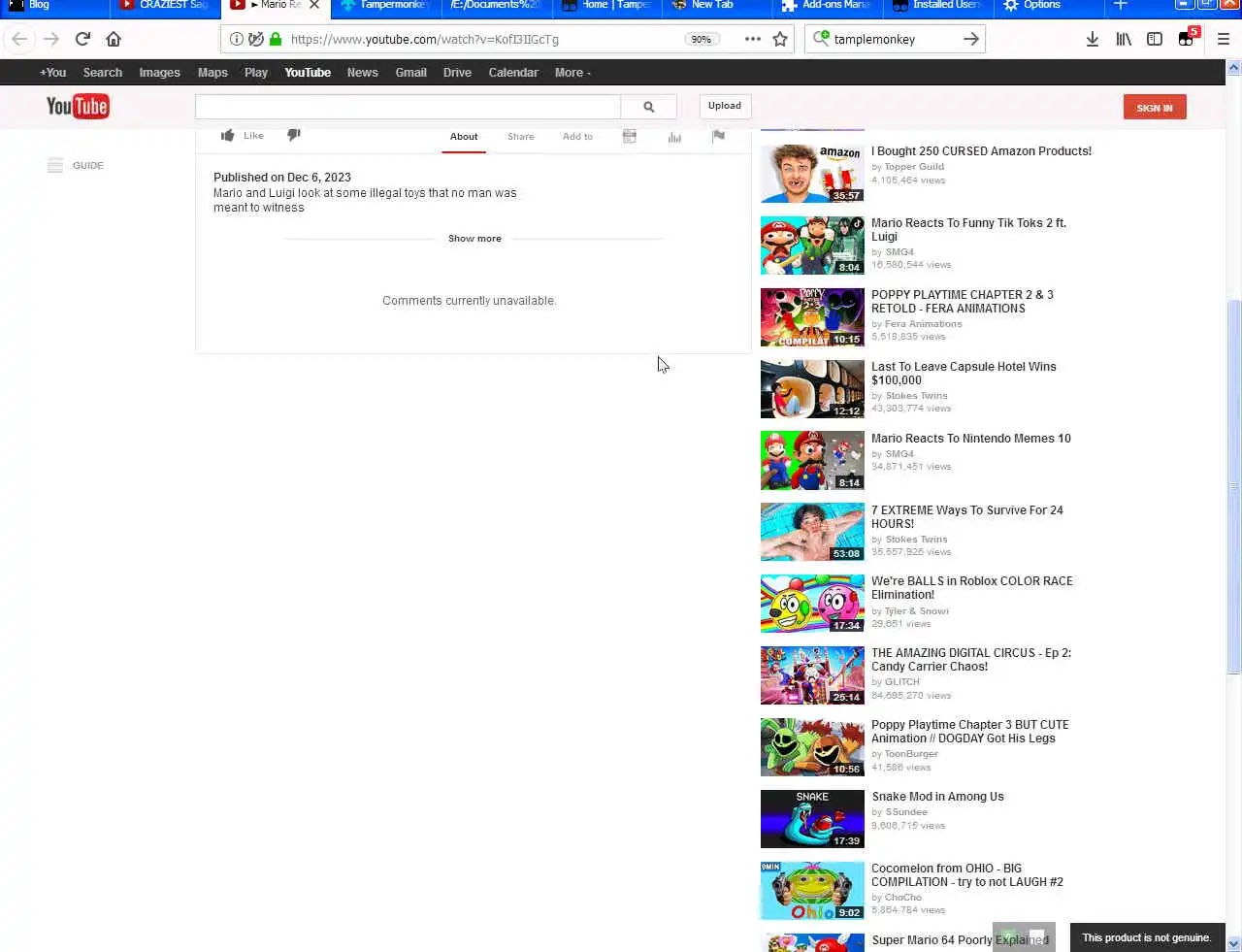
Task: Open the transcript icon next to Add to
Action: coord(630,137)
